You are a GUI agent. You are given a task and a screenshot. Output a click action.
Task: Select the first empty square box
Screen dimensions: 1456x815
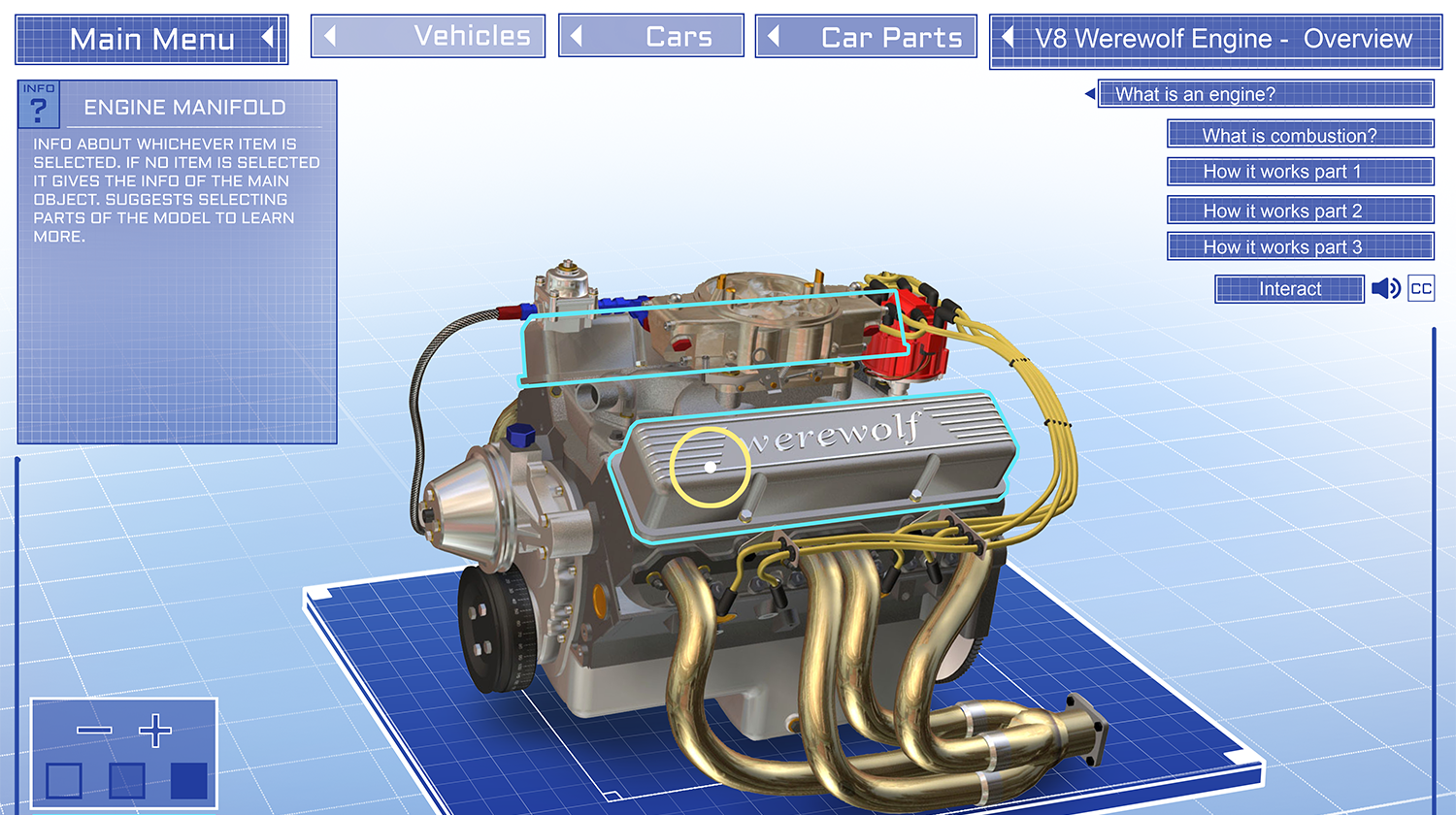coord(64,780)
